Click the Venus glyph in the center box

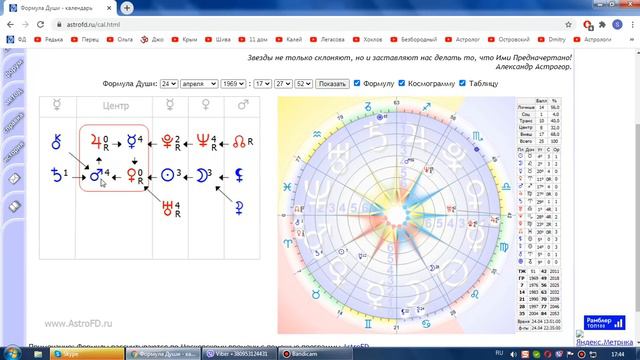[131, 176]
